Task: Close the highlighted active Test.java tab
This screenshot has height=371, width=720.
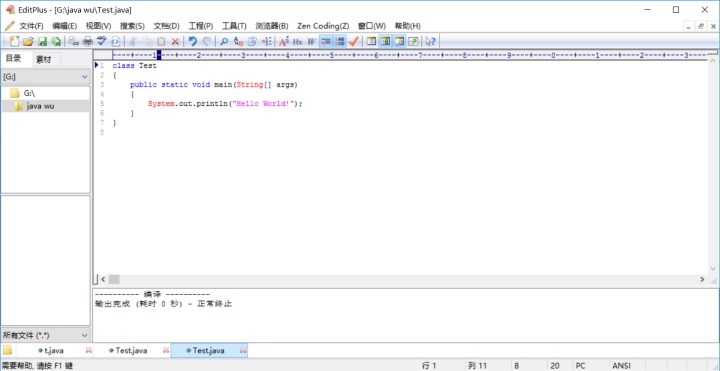Action: 243,351
